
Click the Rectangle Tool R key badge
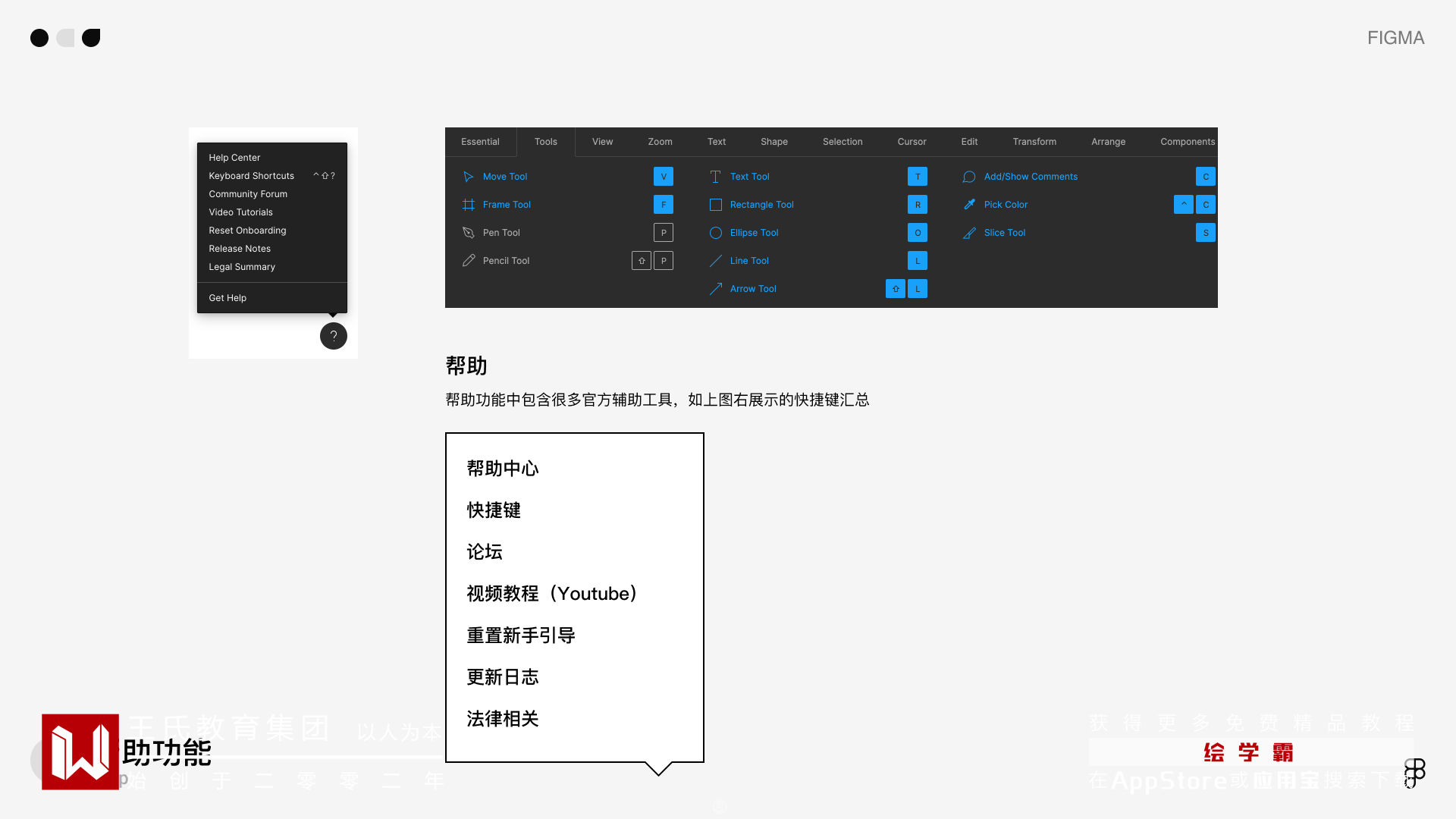[918, 205]
